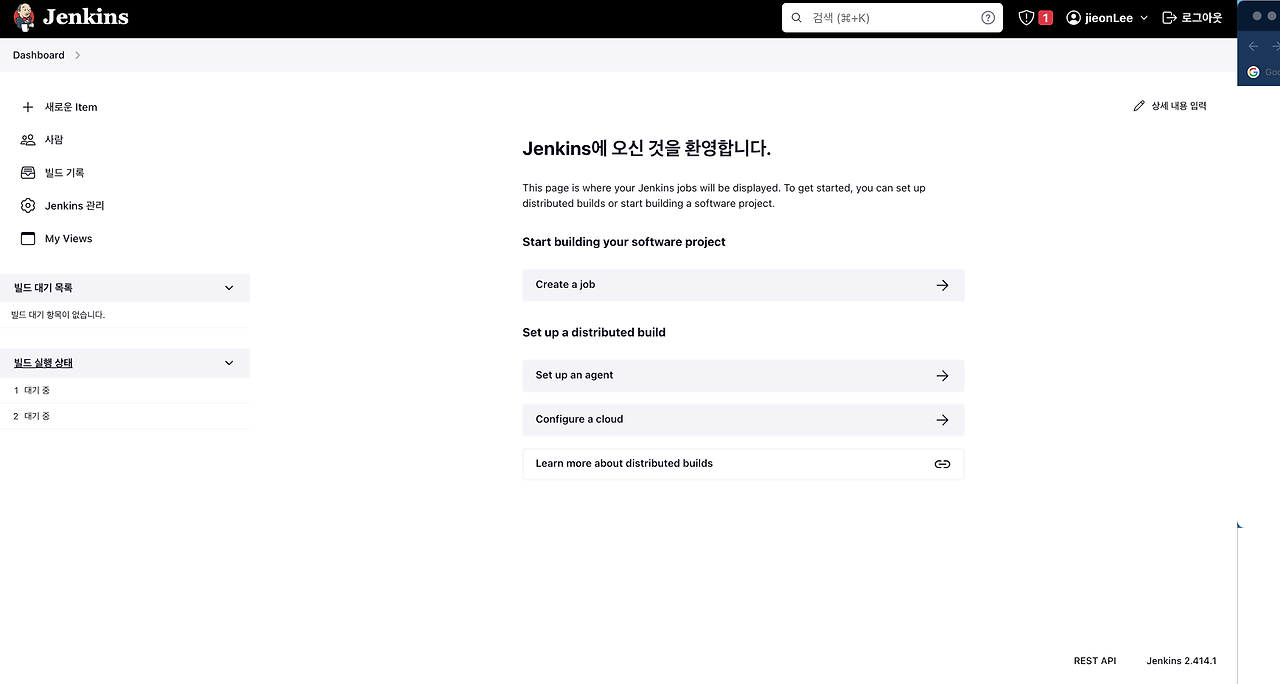The width and height of the screenshot is (1280, 684).
Task: Click the magnifier icon in search box
Action: 796,18
